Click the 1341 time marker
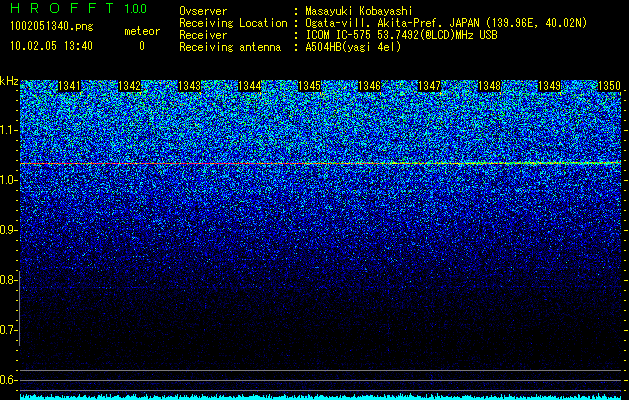Screen dimensions: 629x400 69,86
